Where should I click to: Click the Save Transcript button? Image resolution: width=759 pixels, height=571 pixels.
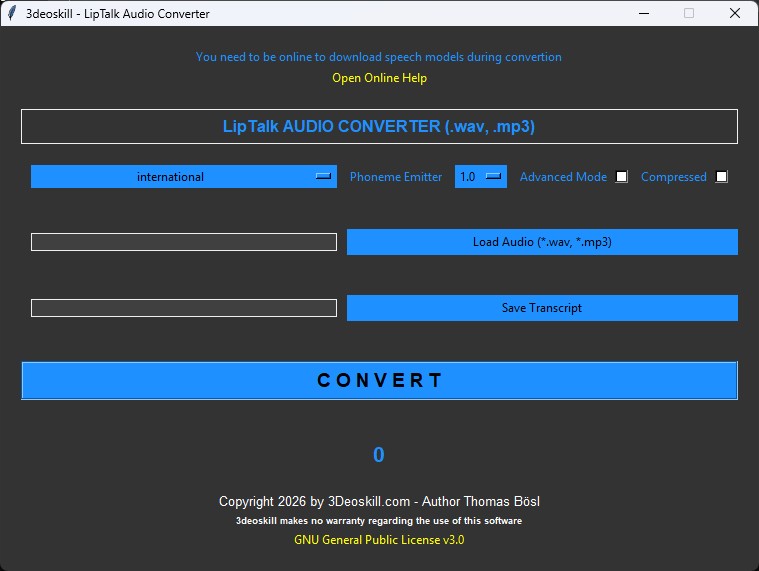click(x=542, y=308)
